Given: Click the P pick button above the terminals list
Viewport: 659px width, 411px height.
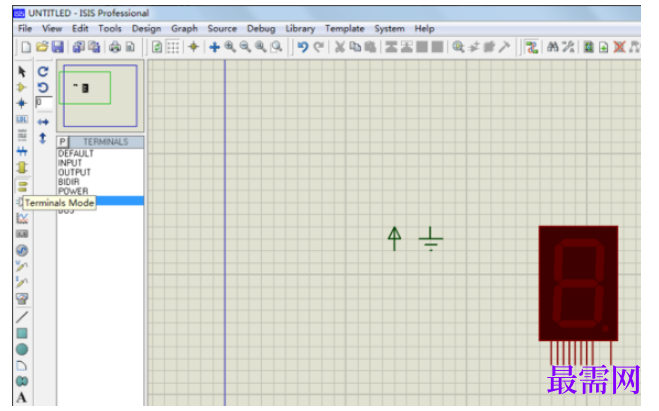Looking at the screenshot, I should 63,142.
